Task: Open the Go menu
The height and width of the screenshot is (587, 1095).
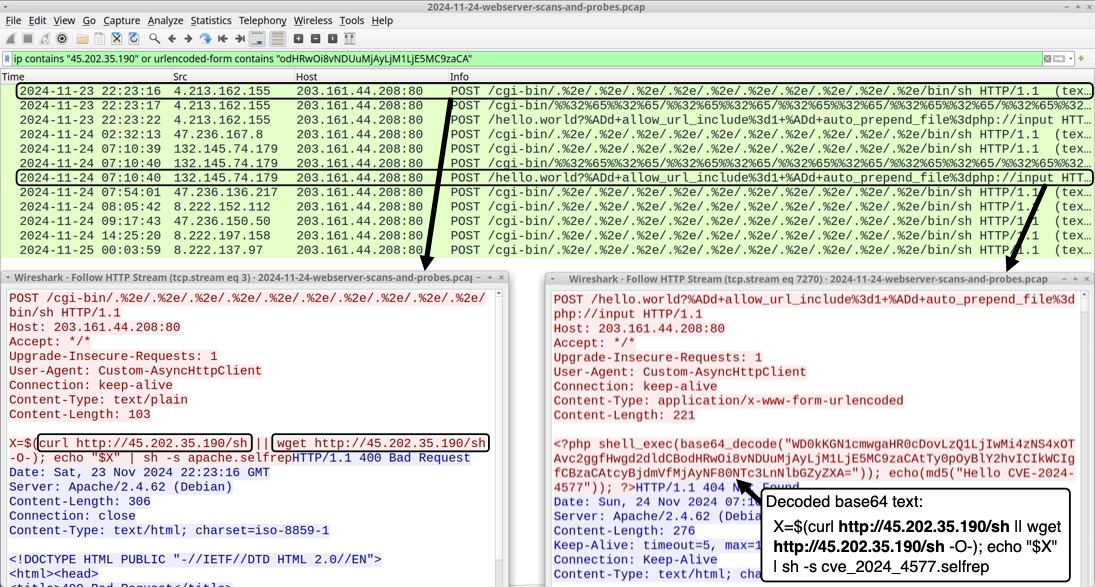Action: coord(89,21)
